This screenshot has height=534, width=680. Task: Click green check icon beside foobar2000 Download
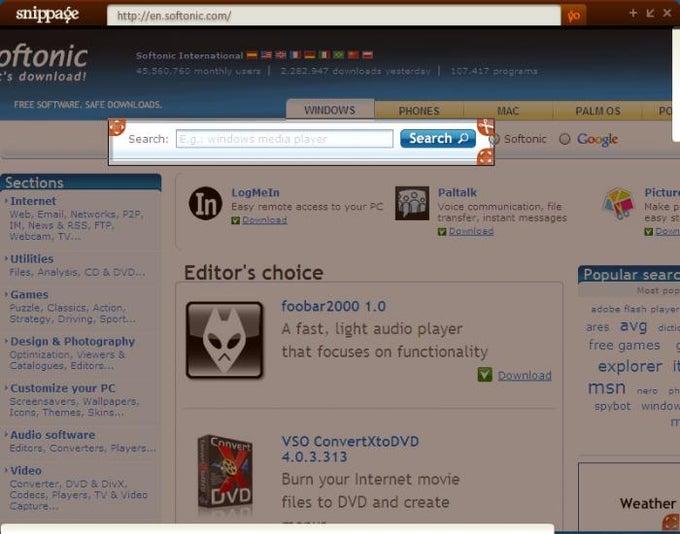point(485,374)
